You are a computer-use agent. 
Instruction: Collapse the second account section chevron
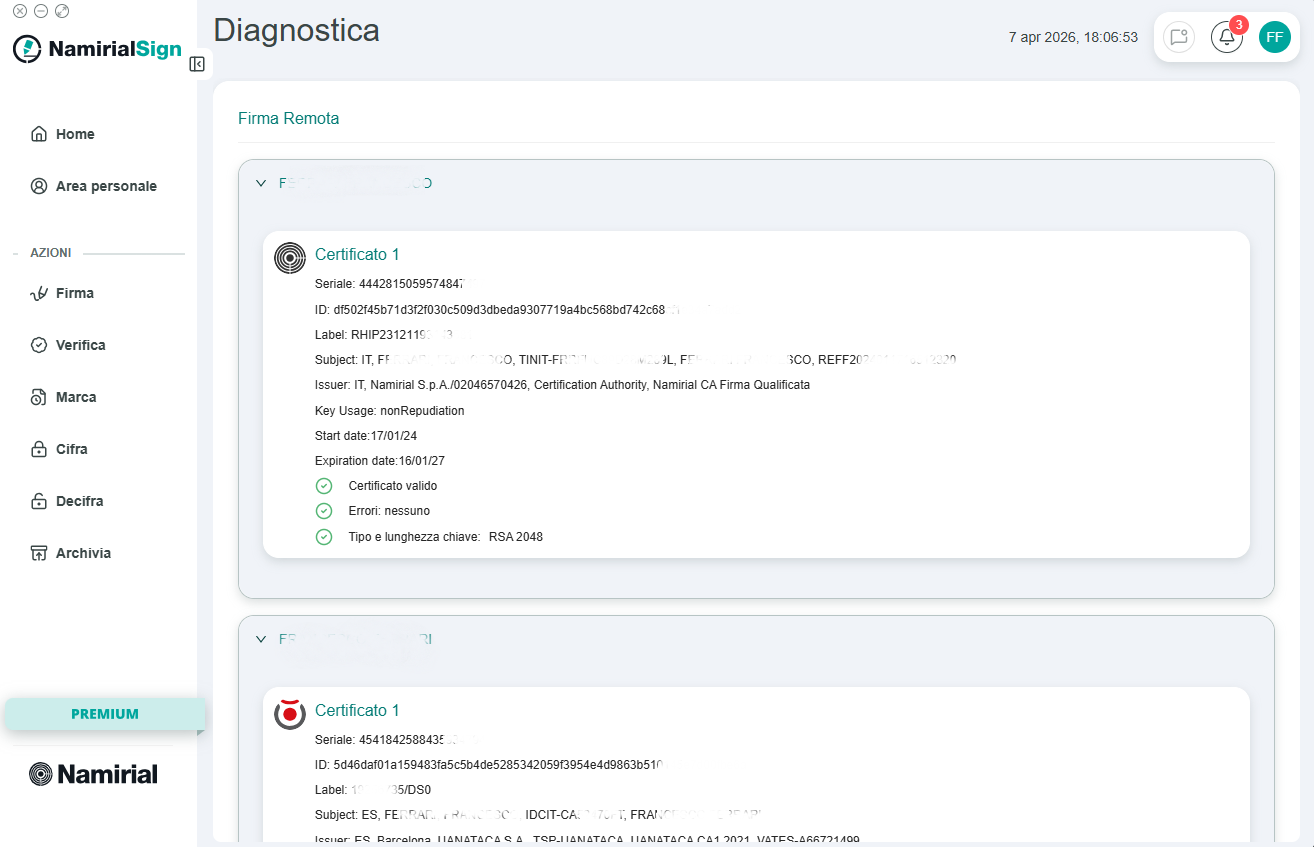click(261, 638)
